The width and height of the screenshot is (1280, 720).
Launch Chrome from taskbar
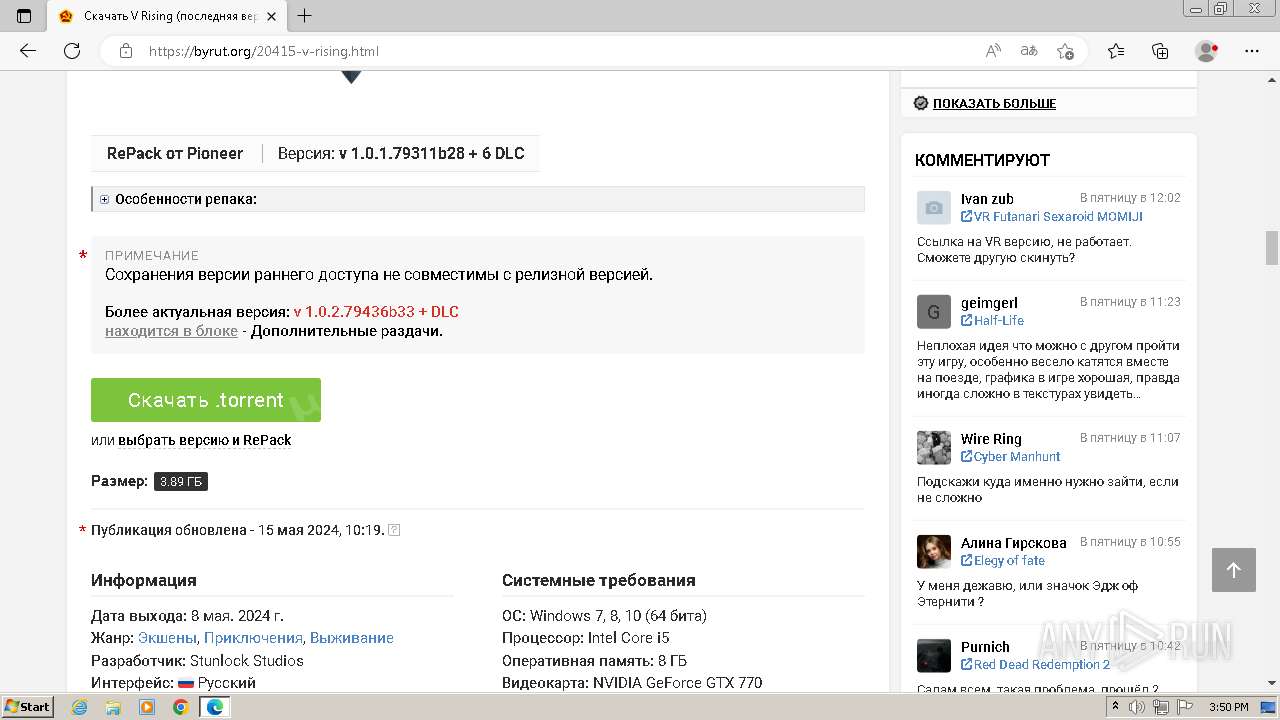point(180,707)
